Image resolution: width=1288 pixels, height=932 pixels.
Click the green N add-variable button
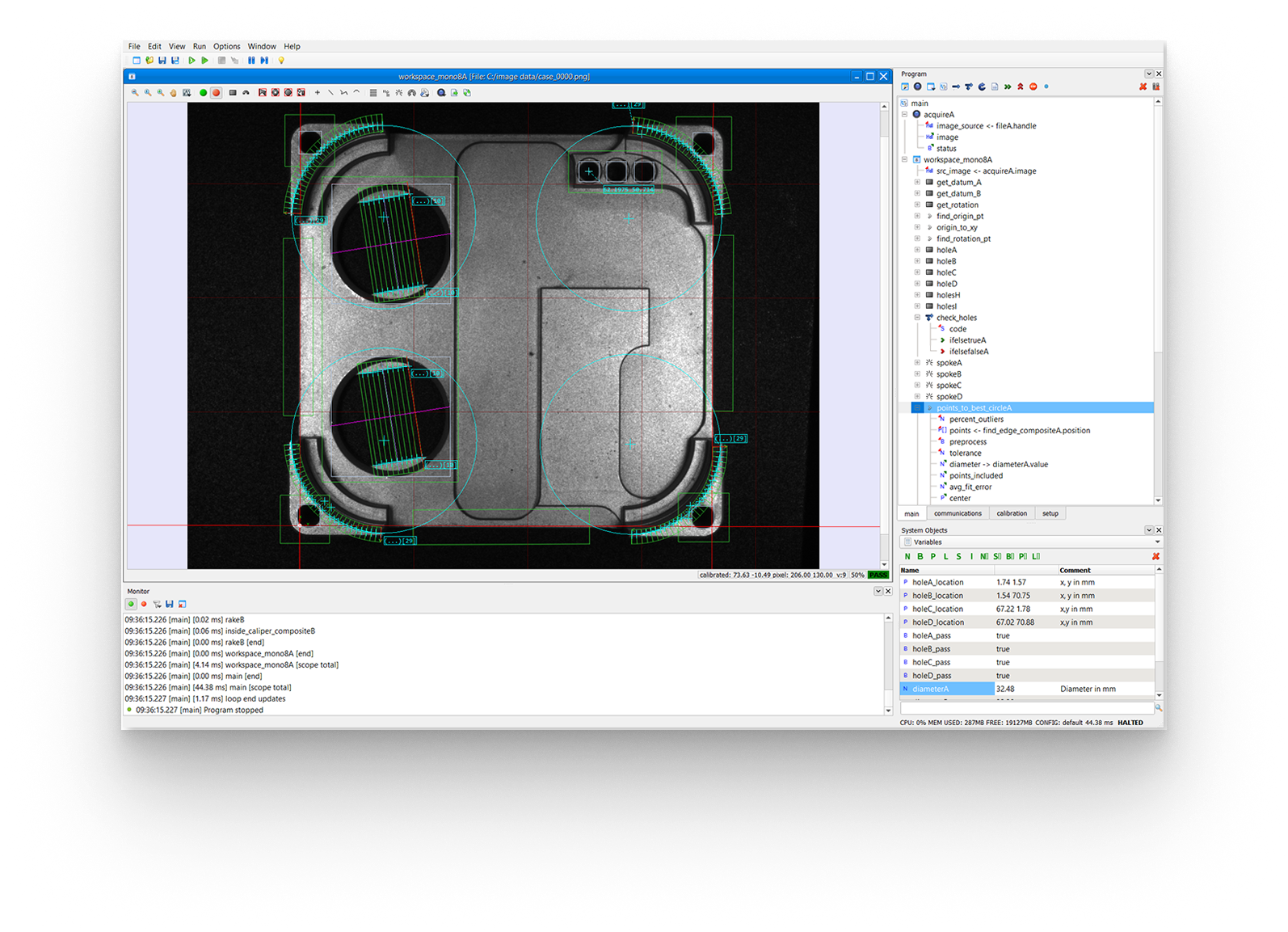(907, 556)
